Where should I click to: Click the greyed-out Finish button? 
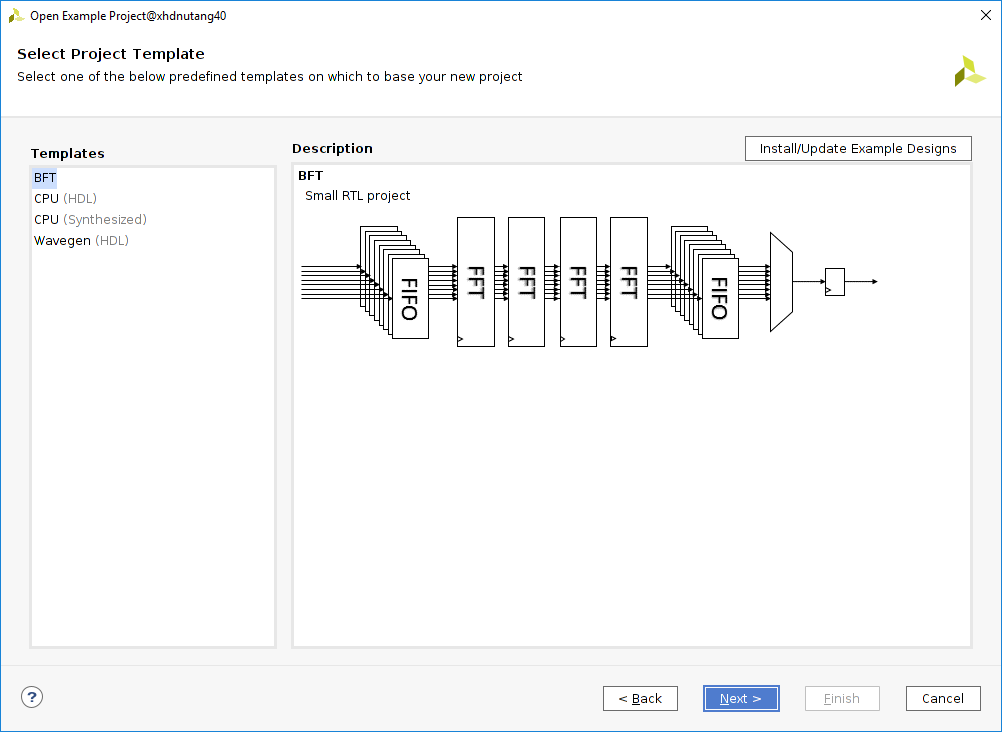(841, 698)
